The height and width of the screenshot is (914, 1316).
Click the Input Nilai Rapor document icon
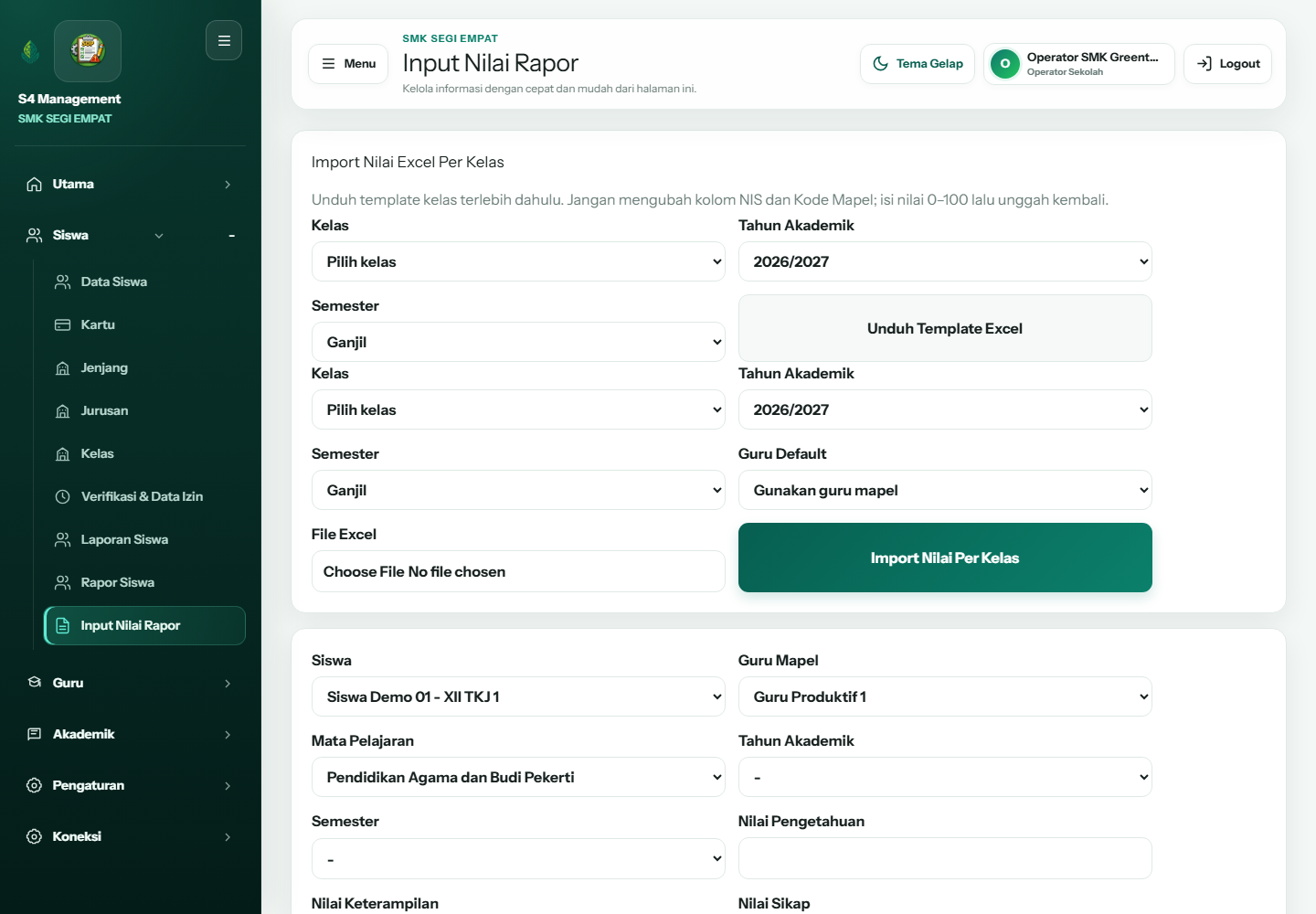pyautogui.click(x=62, y=625)
